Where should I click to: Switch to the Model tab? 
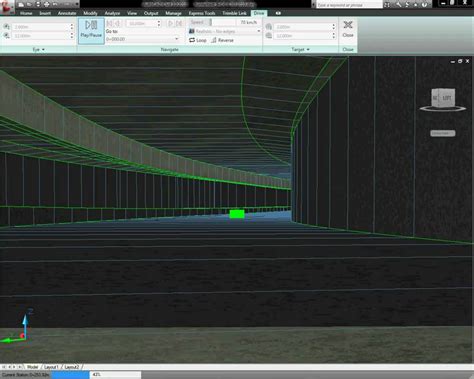[x=32, y=367]
